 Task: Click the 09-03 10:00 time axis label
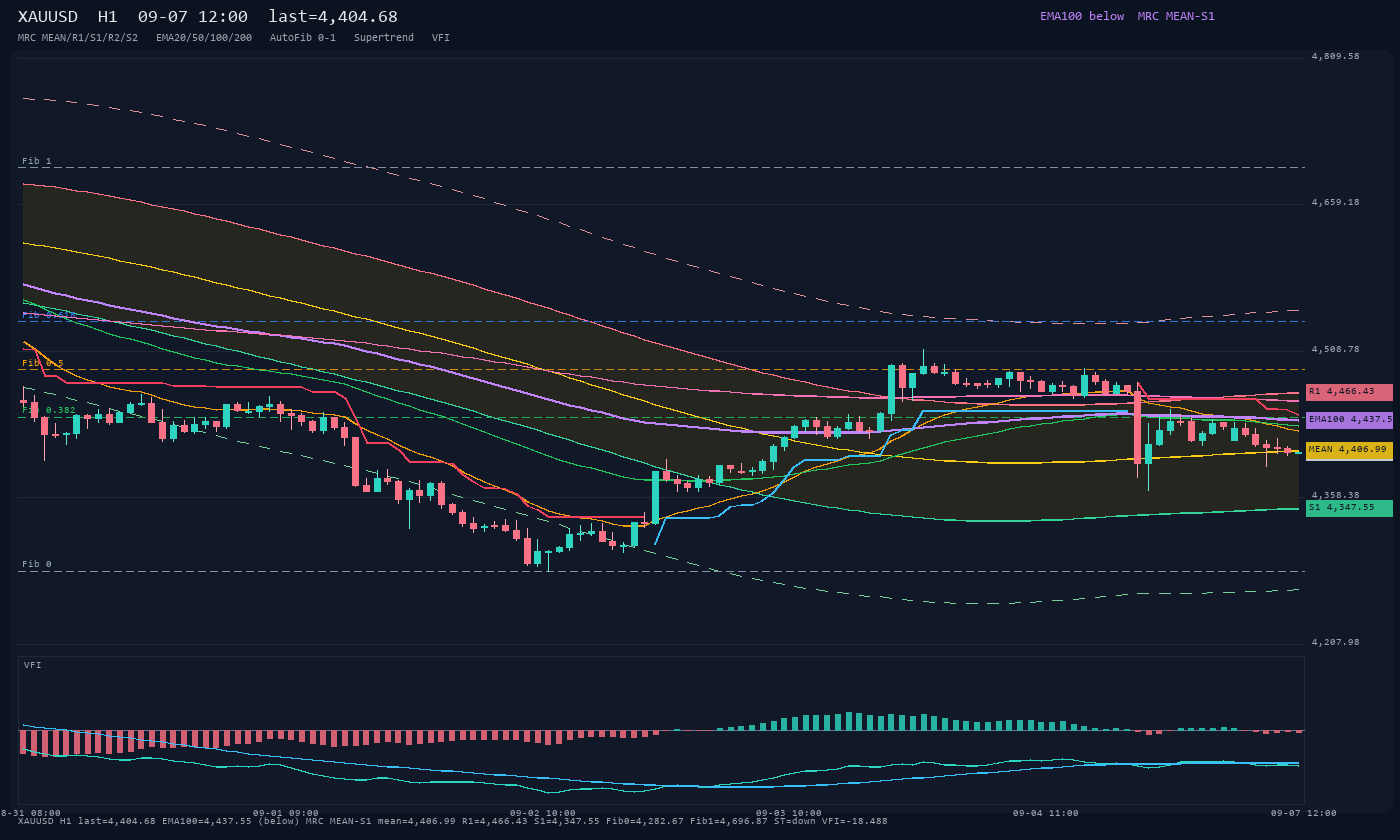pos(789,813)
